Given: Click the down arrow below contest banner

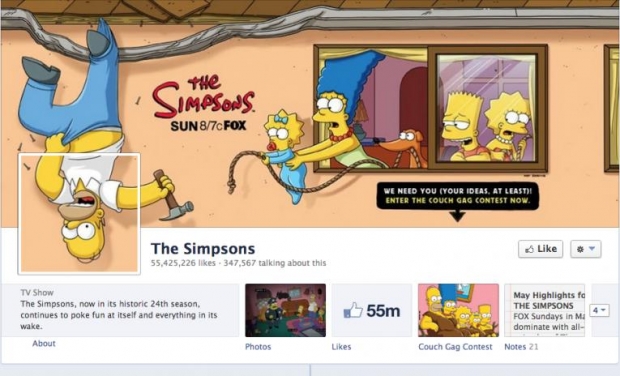Looking at the screenshot, I should point(457,216).
